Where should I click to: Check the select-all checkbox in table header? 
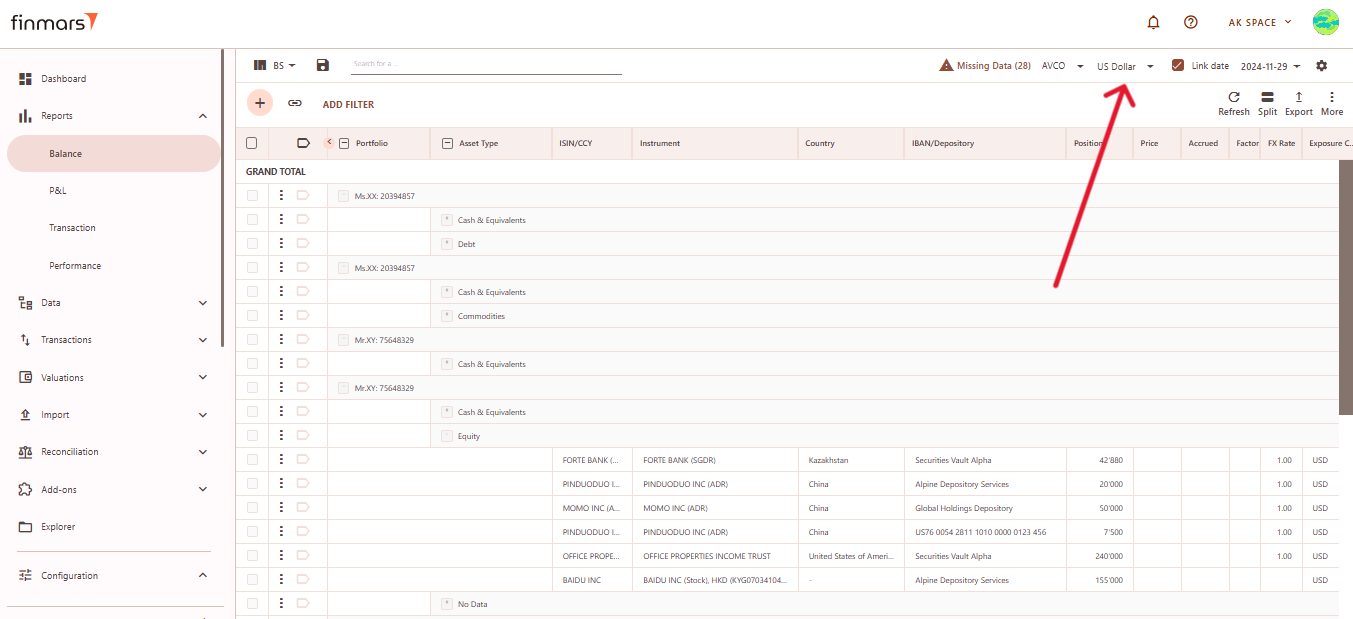(x=252, y=143)
